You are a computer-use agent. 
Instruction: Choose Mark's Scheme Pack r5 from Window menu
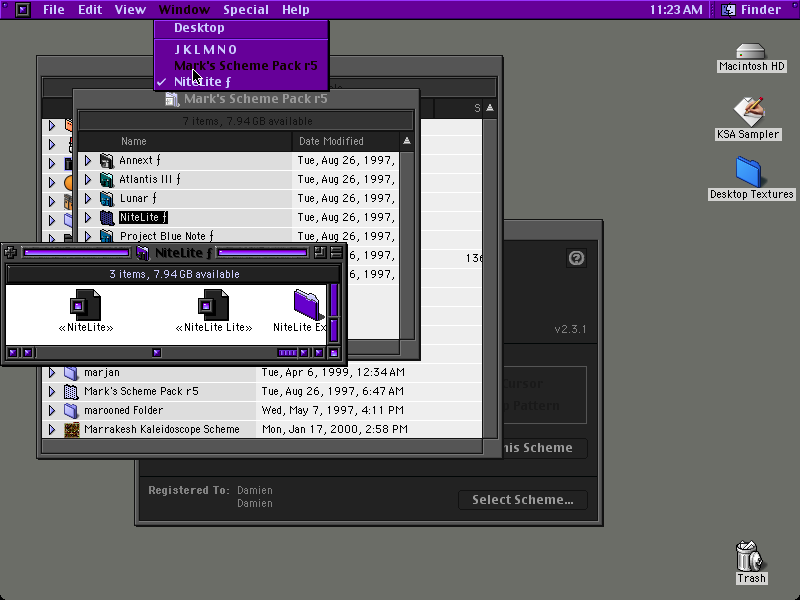point(241,66)
